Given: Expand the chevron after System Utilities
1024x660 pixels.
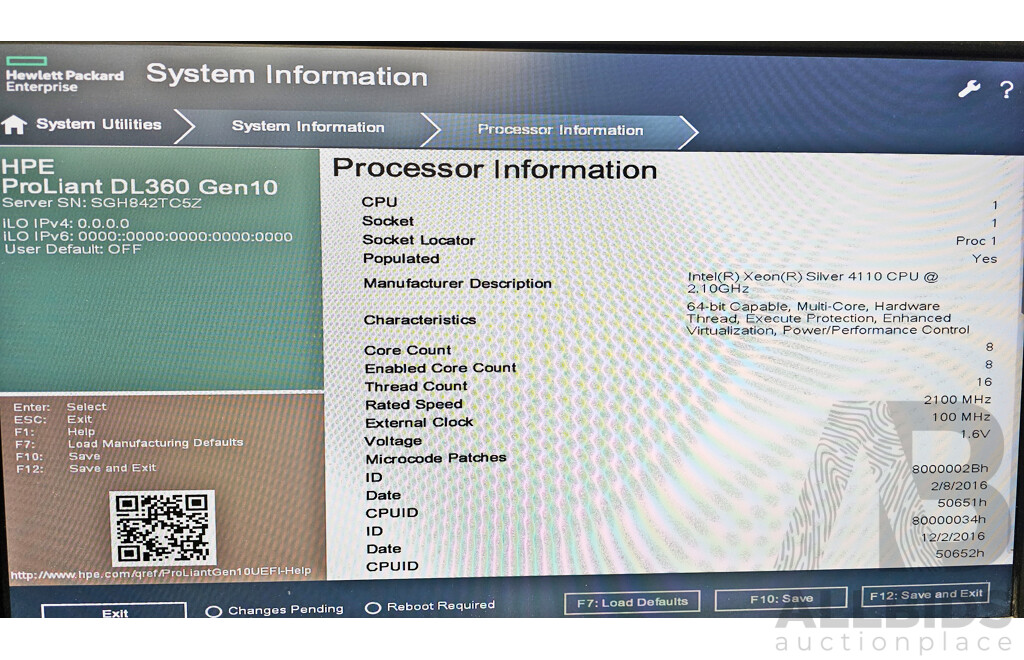Looking at the screenshot, I should tap(185, 126).
